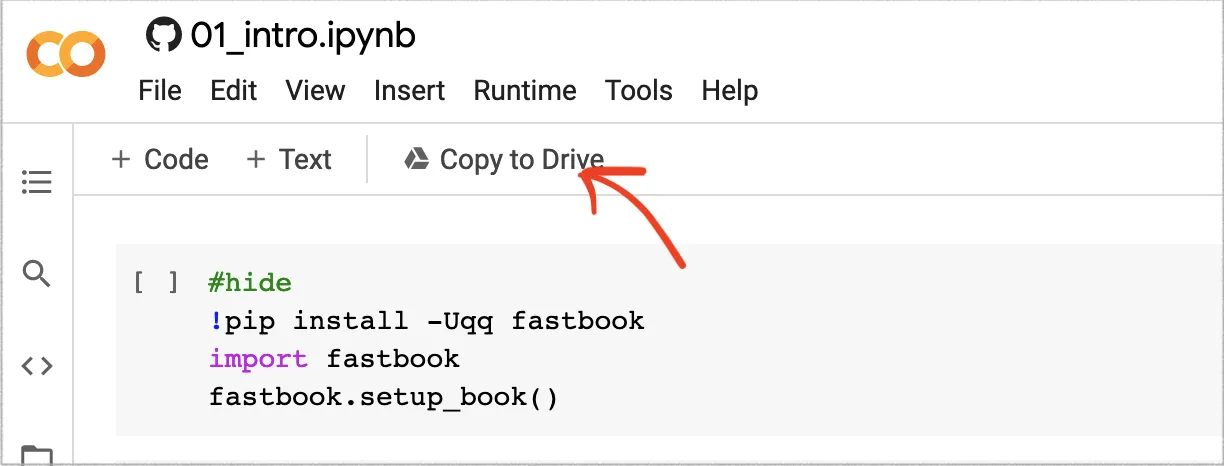Open the View menu
This screenshot has width=1224, height=466.
315,91
